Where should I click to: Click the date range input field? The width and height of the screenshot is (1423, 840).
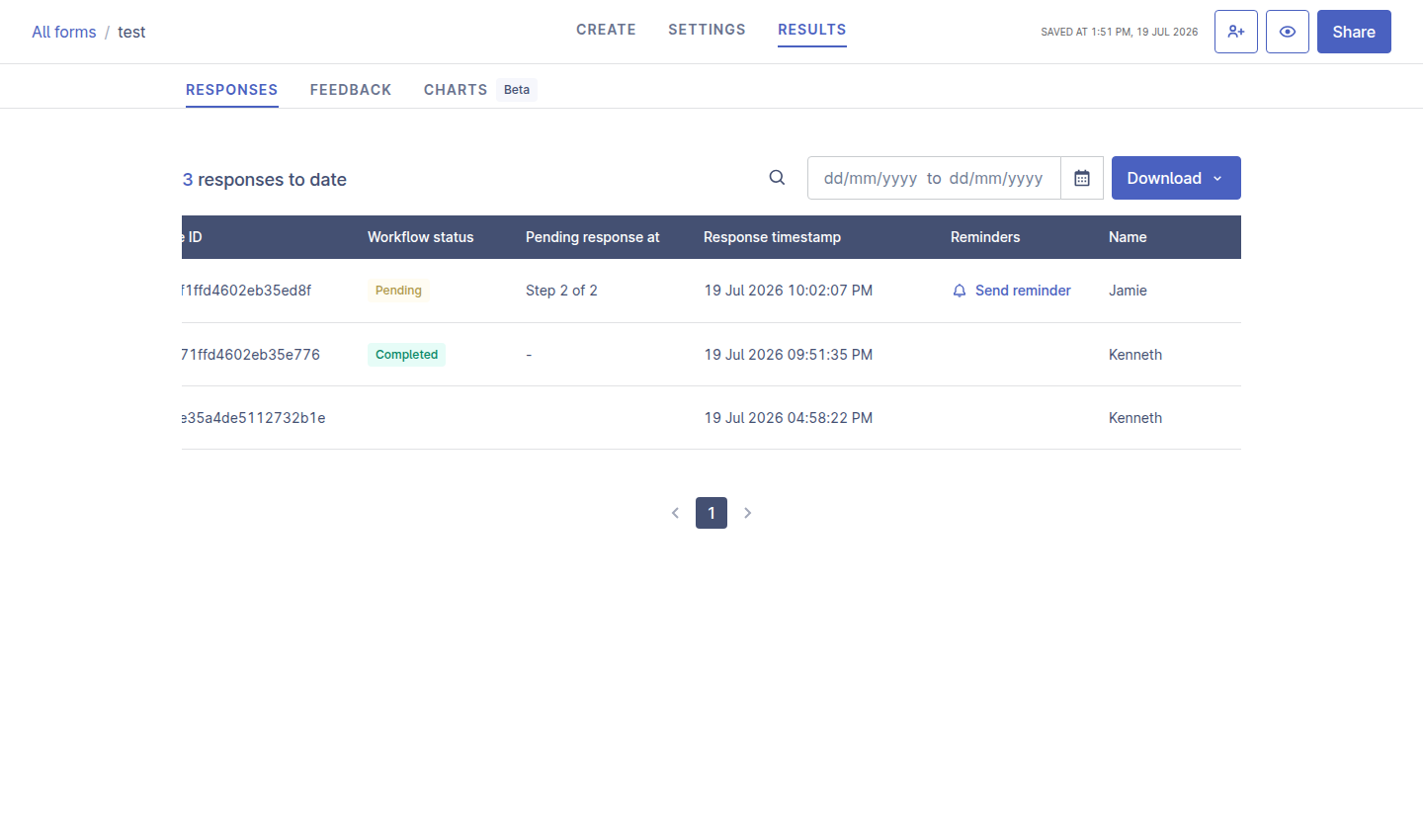[934, 178]
